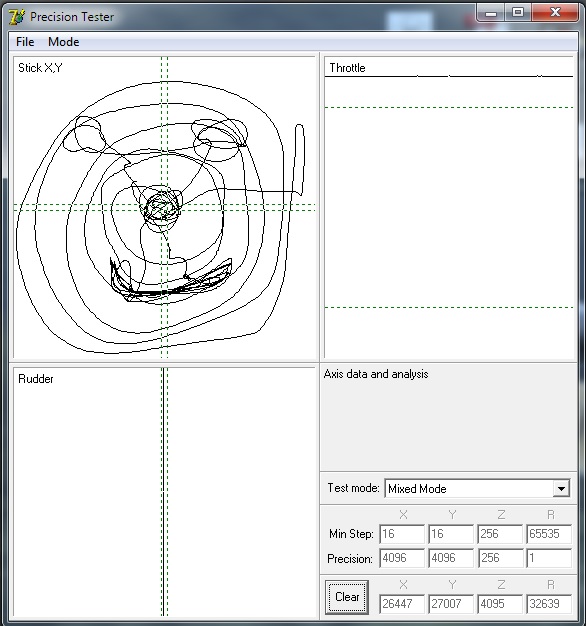The image size is (586, 626).
Task: Click inside the Stick X,Y plot
Action: (x=164, y=207)
